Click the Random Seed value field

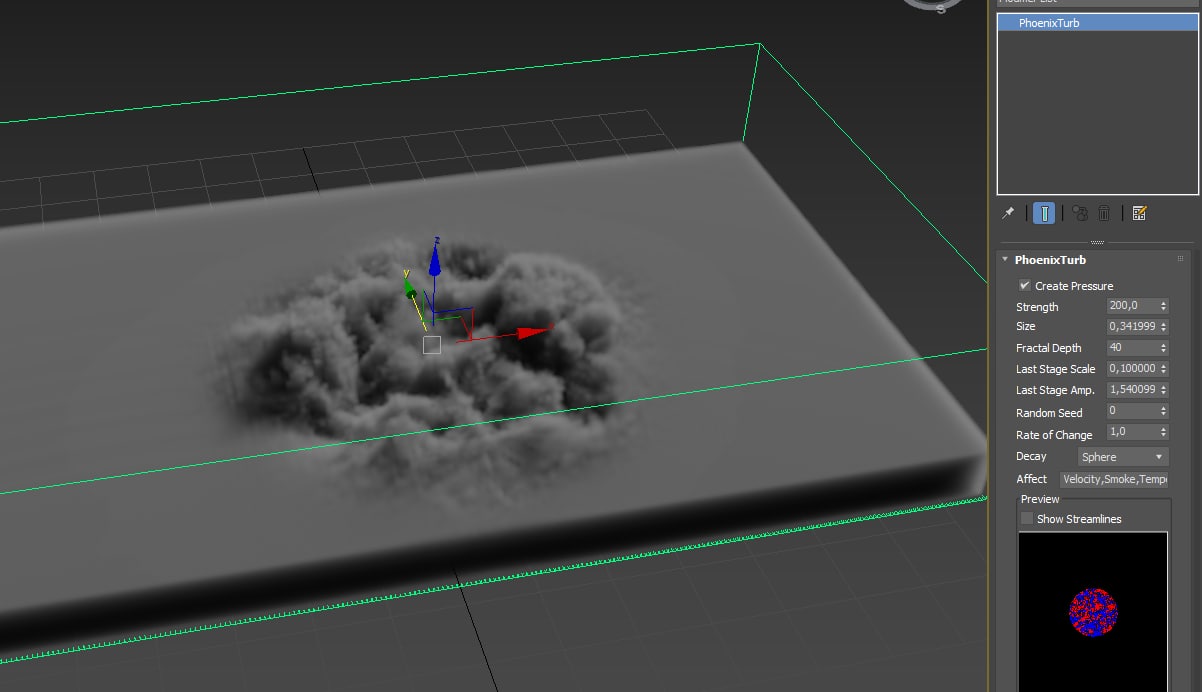pos(1132,411)
